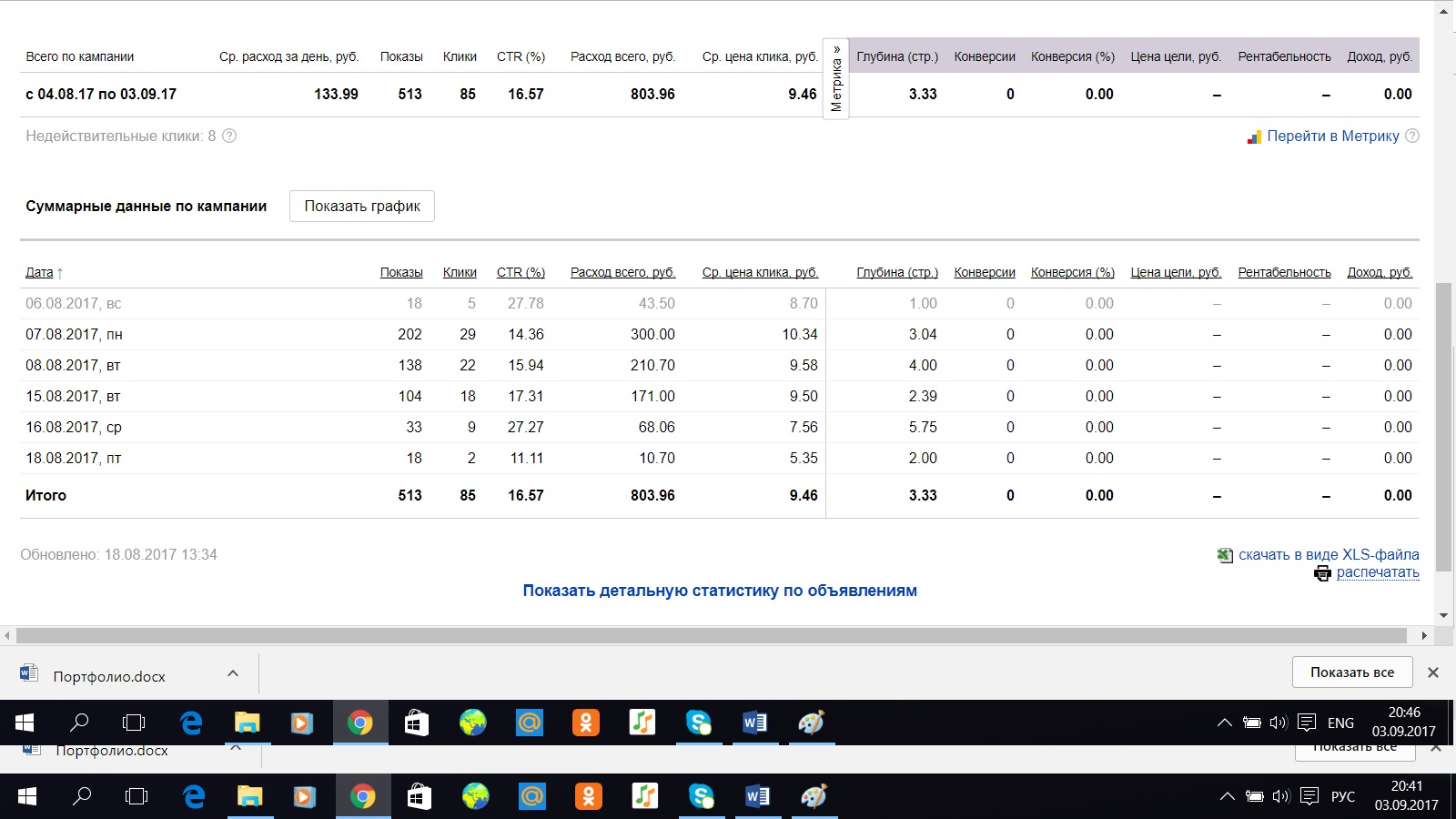Click the Показать график button
Image resolution: width=1456 pixels, height=819 pixels.
(362, 206)
